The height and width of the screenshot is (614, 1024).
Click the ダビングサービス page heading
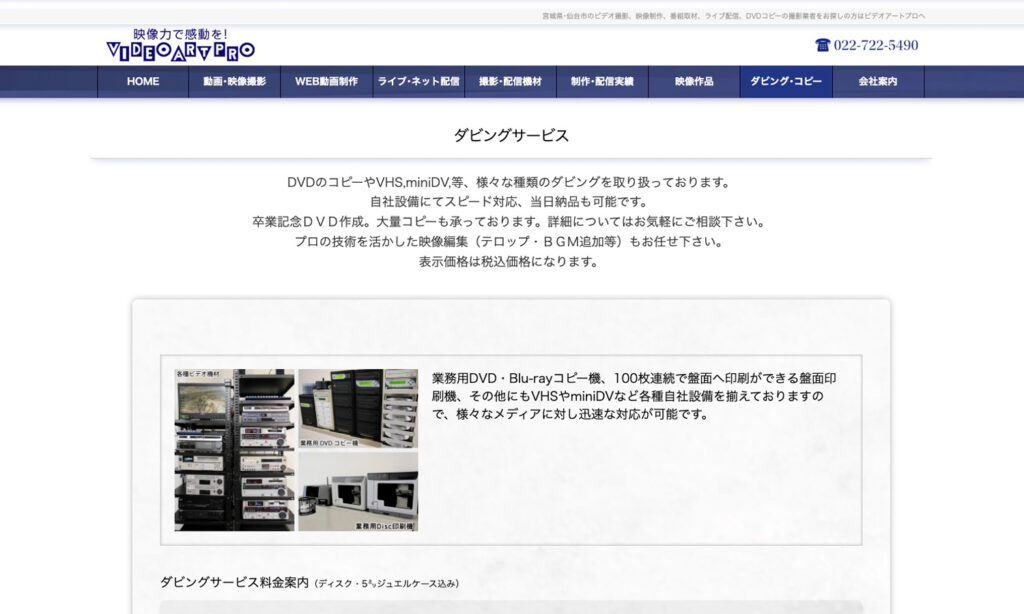(x=511, y=136)
